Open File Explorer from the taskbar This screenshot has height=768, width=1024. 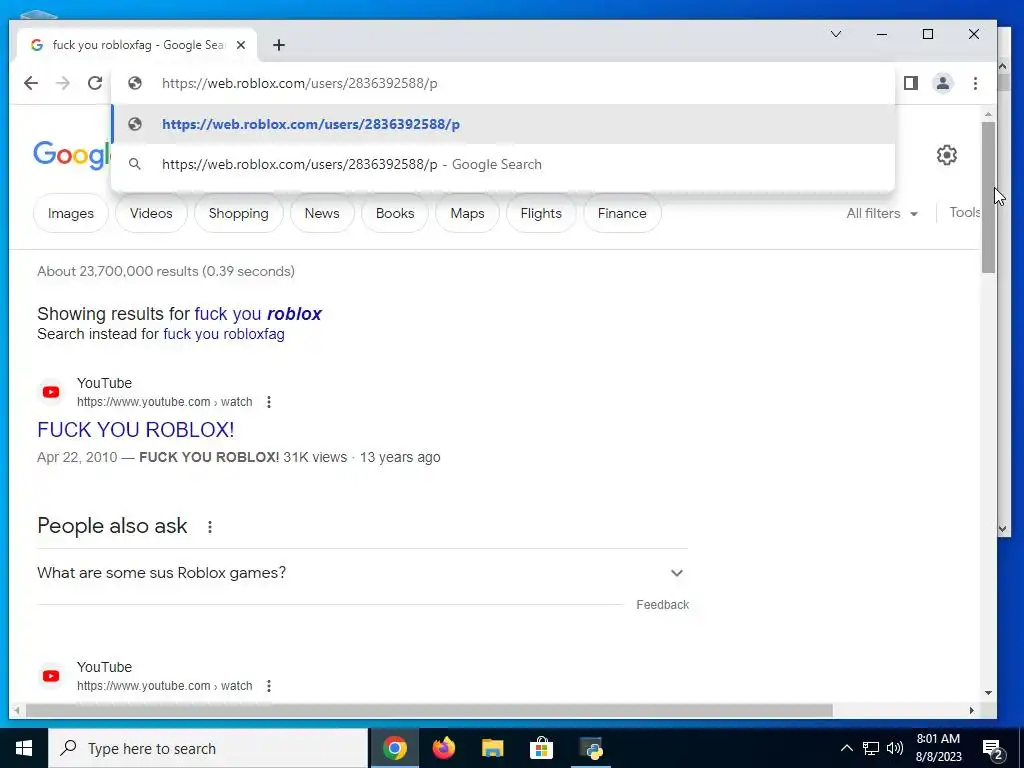pyautogui.click(x=492, y=748)
